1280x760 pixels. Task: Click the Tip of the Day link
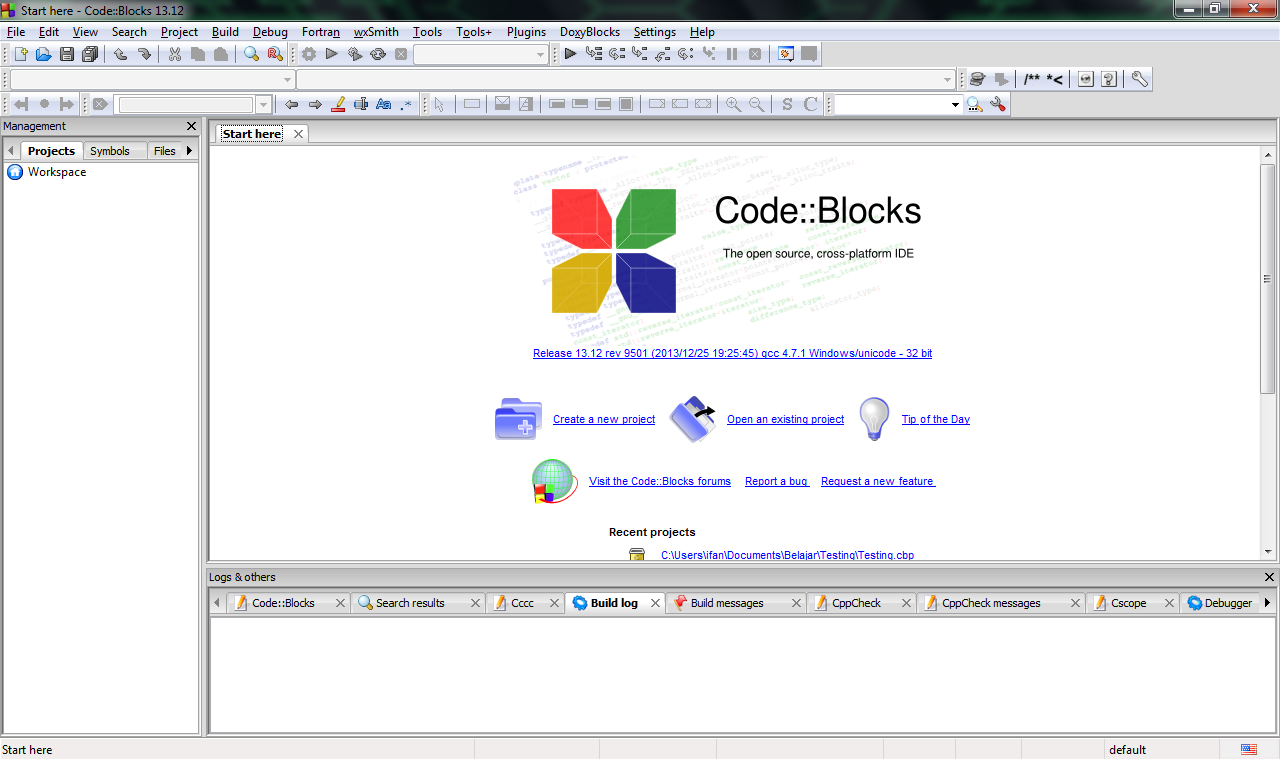coord(936,419)
